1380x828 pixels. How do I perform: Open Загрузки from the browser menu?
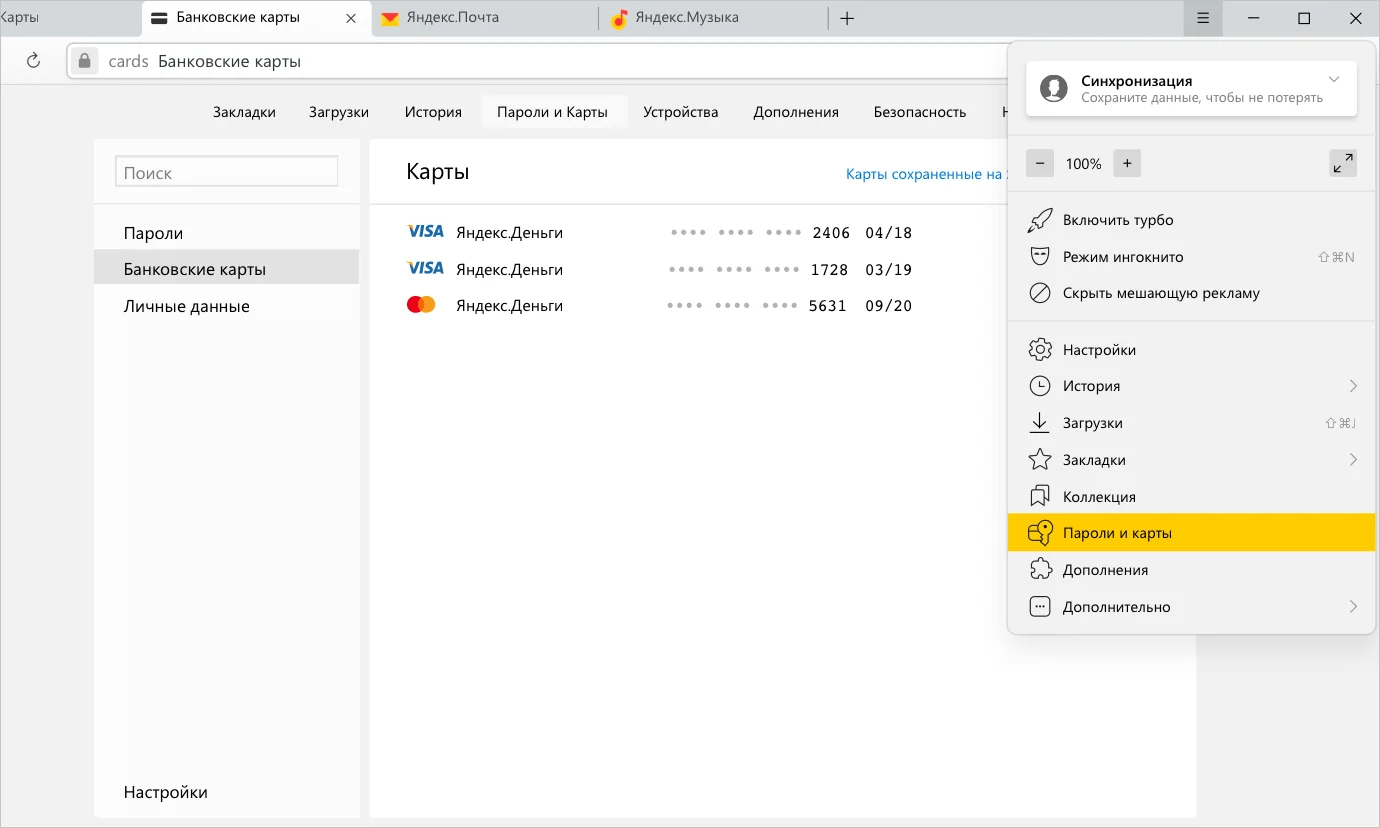(x=1192, y=423)
